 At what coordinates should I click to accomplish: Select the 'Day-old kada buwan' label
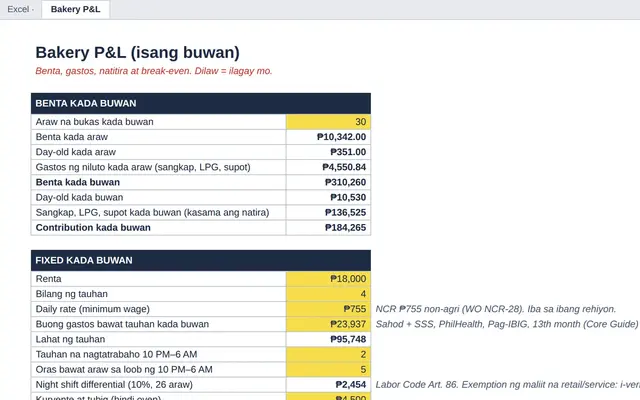[x=79, y=198]
